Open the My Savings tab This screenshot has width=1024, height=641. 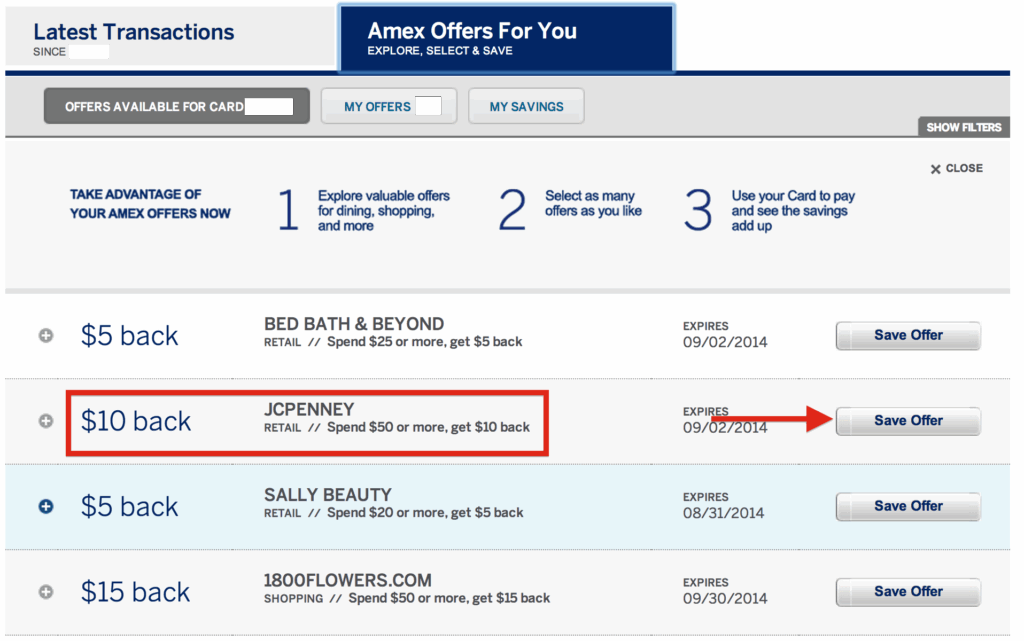[526, 106]
